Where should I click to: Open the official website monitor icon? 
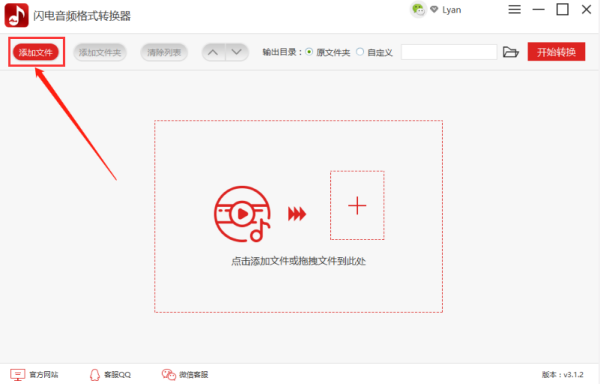18,375
